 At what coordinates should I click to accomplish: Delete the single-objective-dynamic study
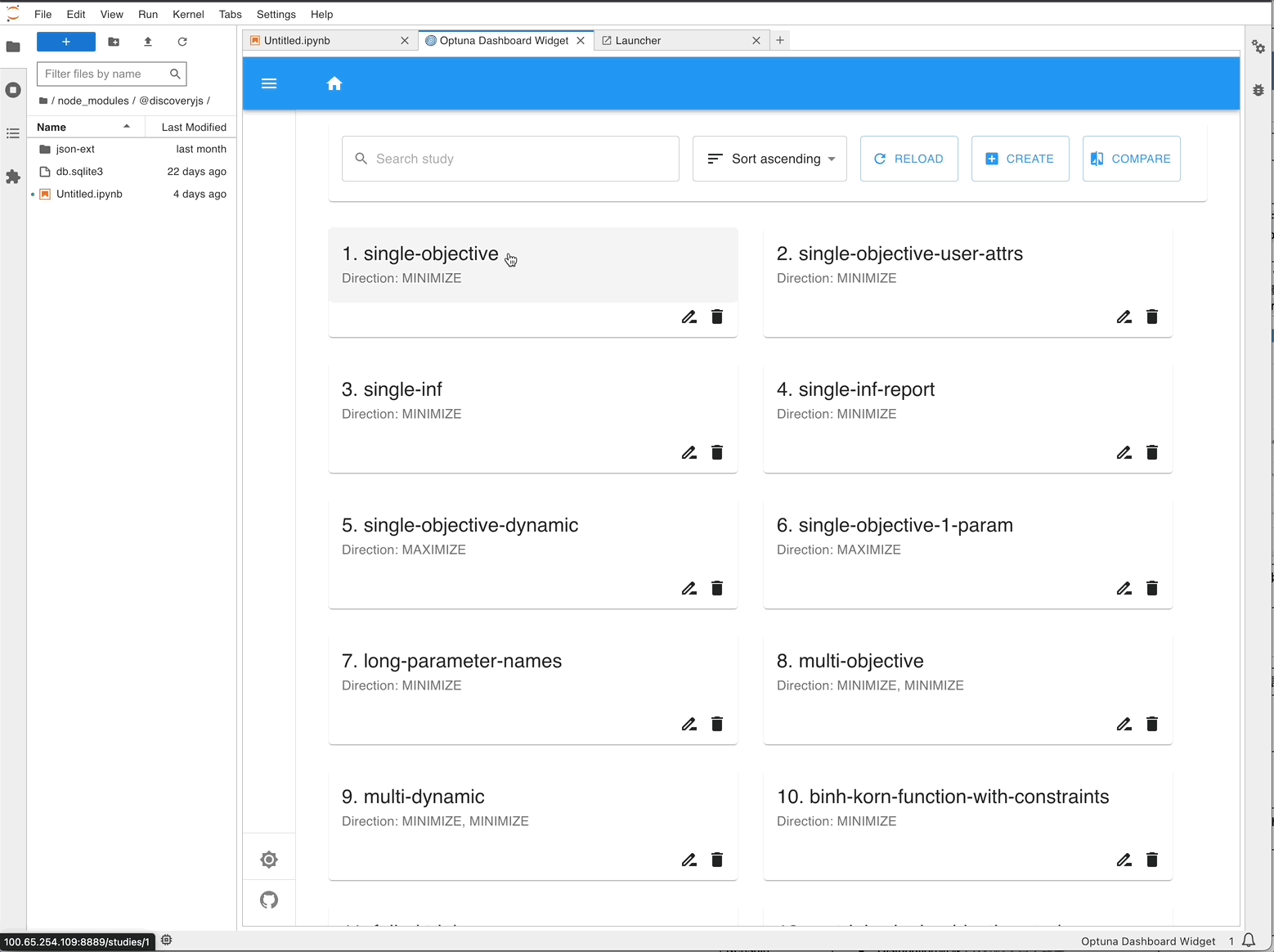pos(717,588)
